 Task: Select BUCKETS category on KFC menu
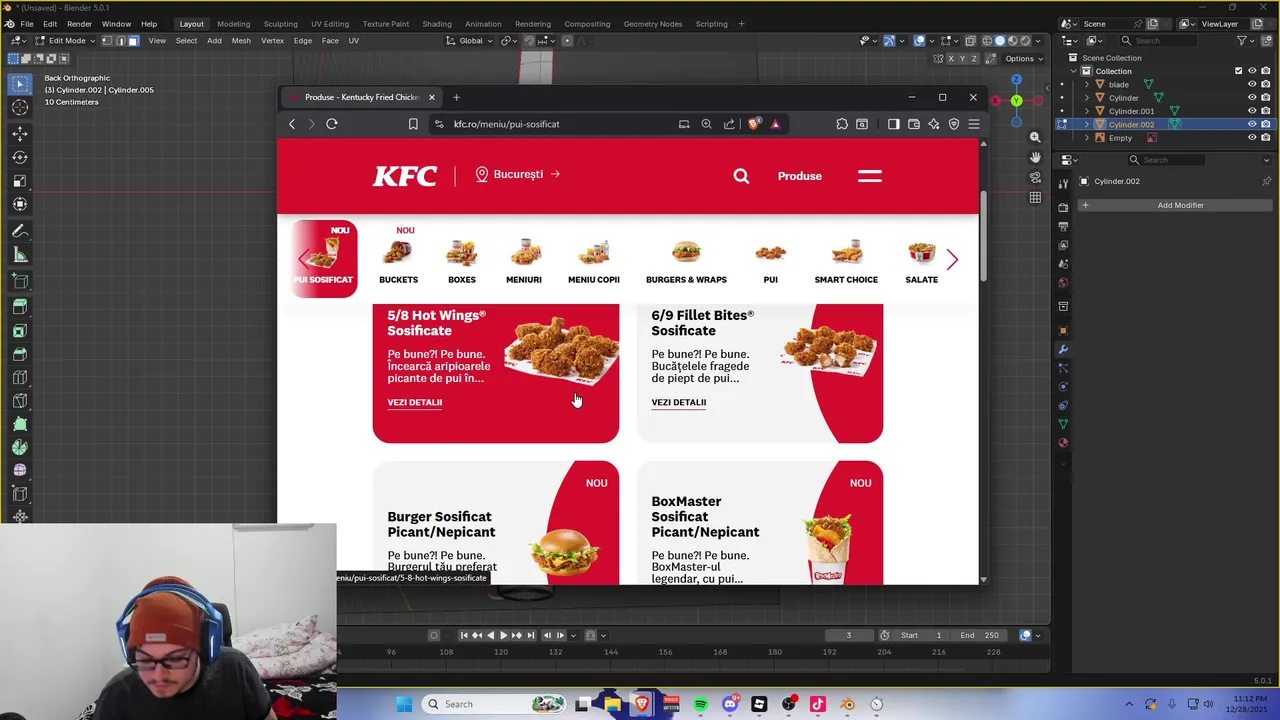pyautogui.click(x=398, y=260)
